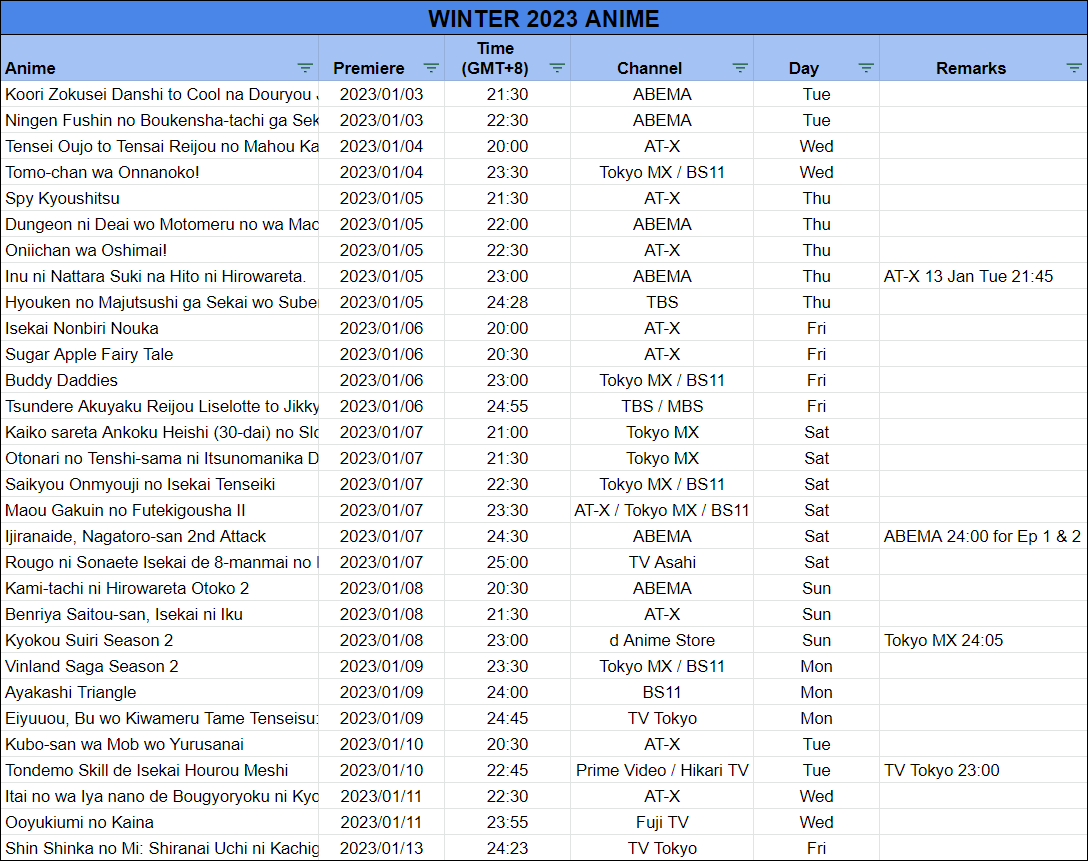Screen dimensions: 1088x861
Task: Select the Rougo ni Sonaete Isekai cell
Action: coord(160,563)
